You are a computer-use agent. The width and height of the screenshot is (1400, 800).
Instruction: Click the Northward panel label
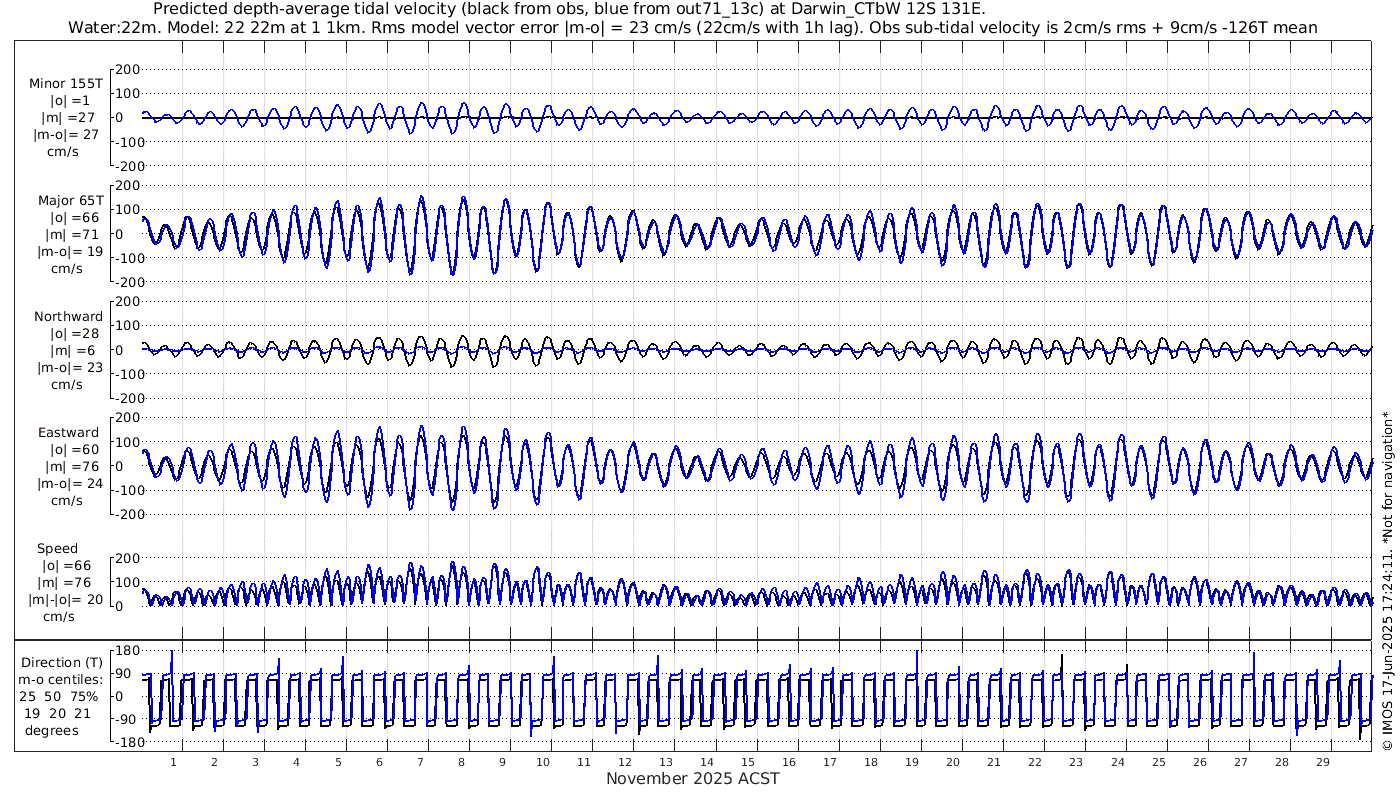pyautogui.click(x=68, y=316)
